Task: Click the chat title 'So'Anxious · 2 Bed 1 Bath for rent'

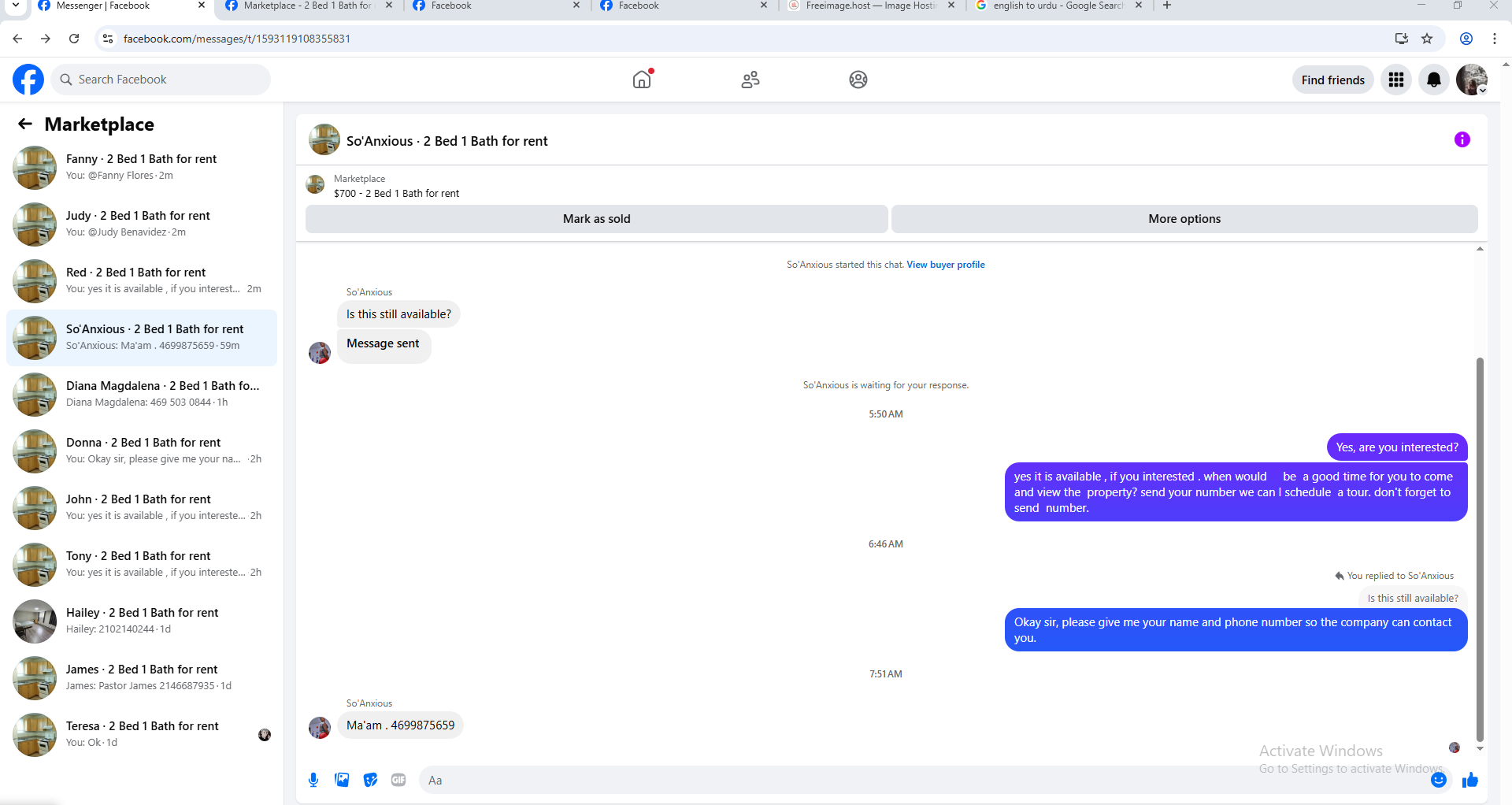Action: click(x=447, y=141)
